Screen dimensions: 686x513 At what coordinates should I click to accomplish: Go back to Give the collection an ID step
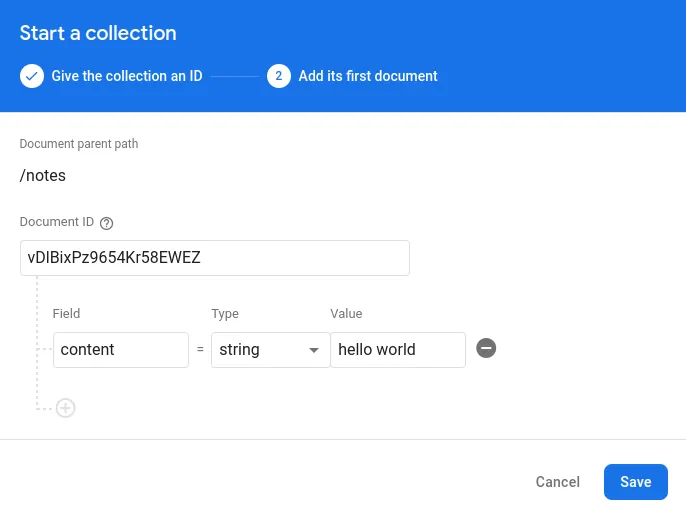coord(127,76)
